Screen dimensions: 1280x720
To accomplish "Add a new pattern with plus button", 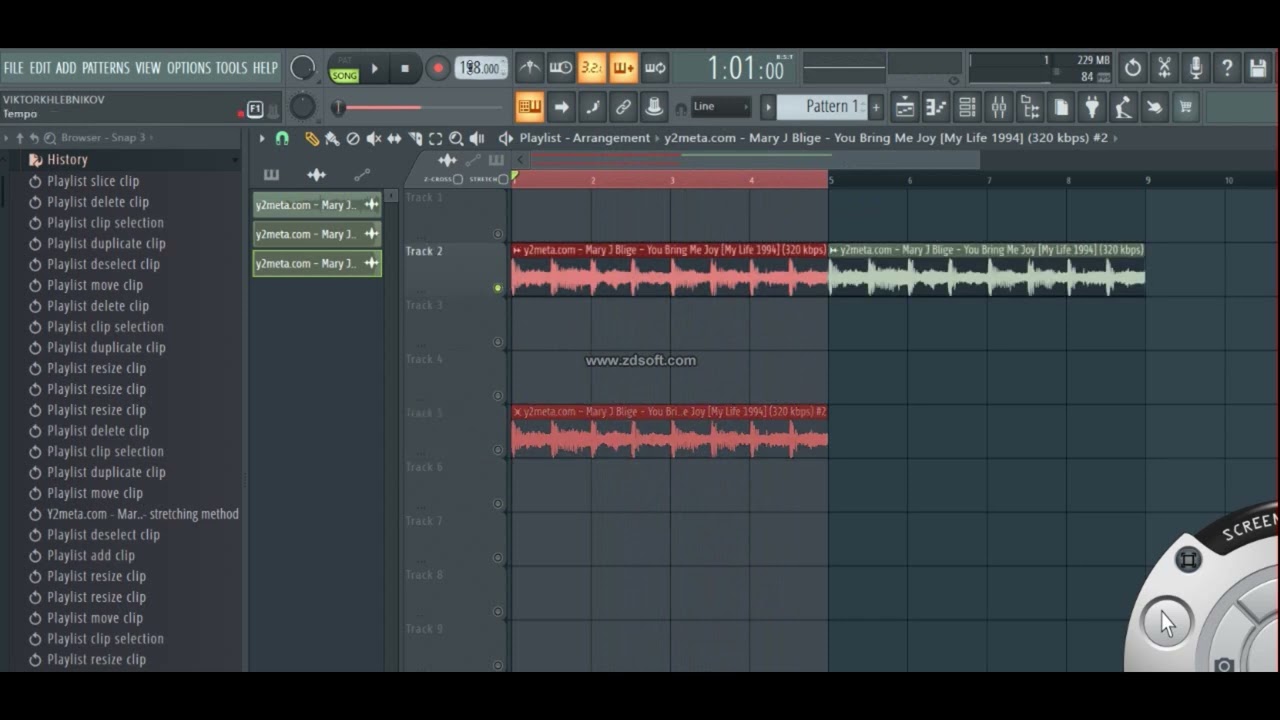I will (x=876, y=106).
